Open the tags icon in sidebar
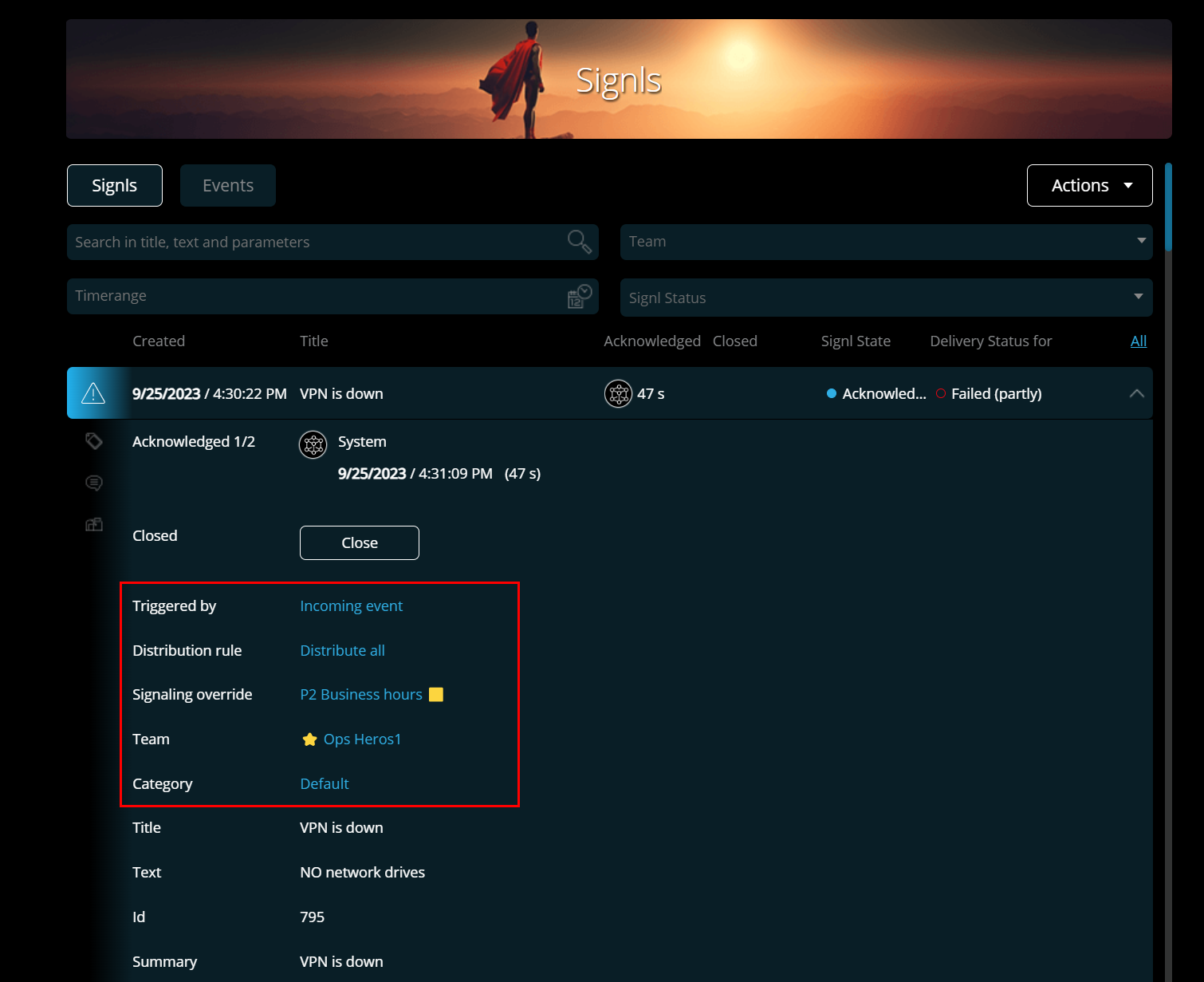Screen dimensions: 1204x982 click(94, 441)
